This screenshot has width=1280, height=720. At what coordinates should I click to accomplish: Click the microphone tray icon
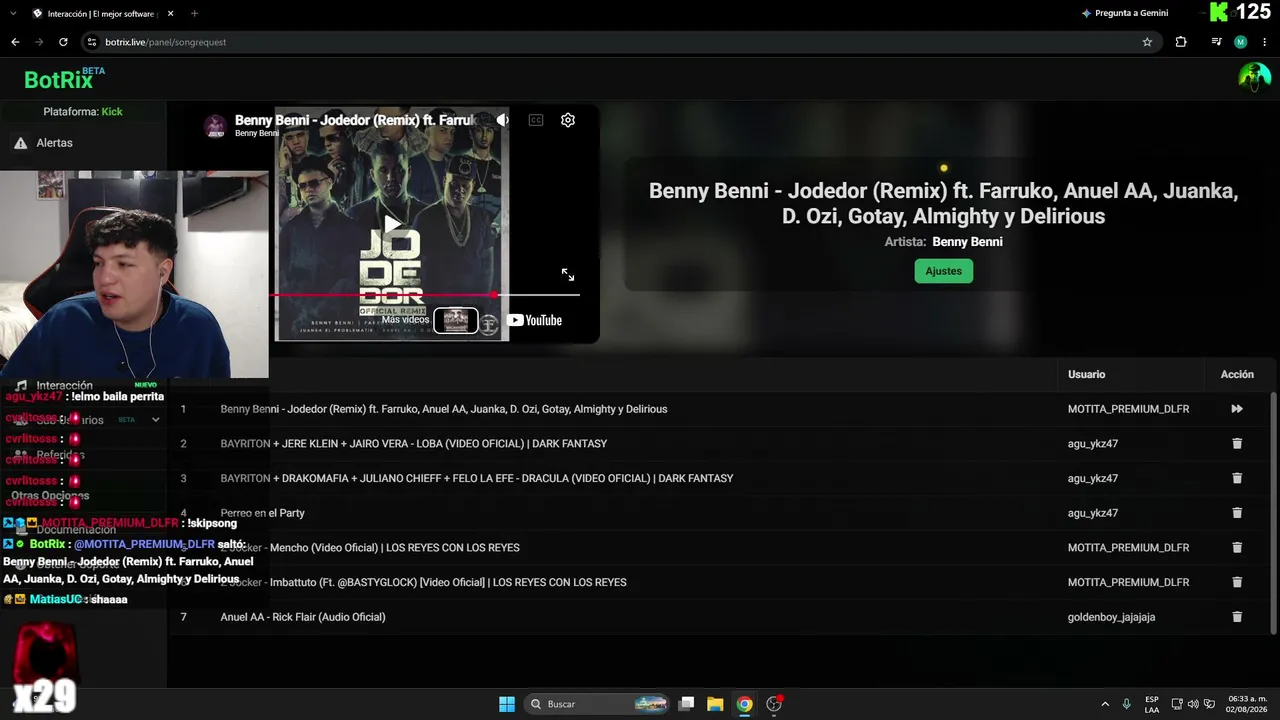point(1127,704)
